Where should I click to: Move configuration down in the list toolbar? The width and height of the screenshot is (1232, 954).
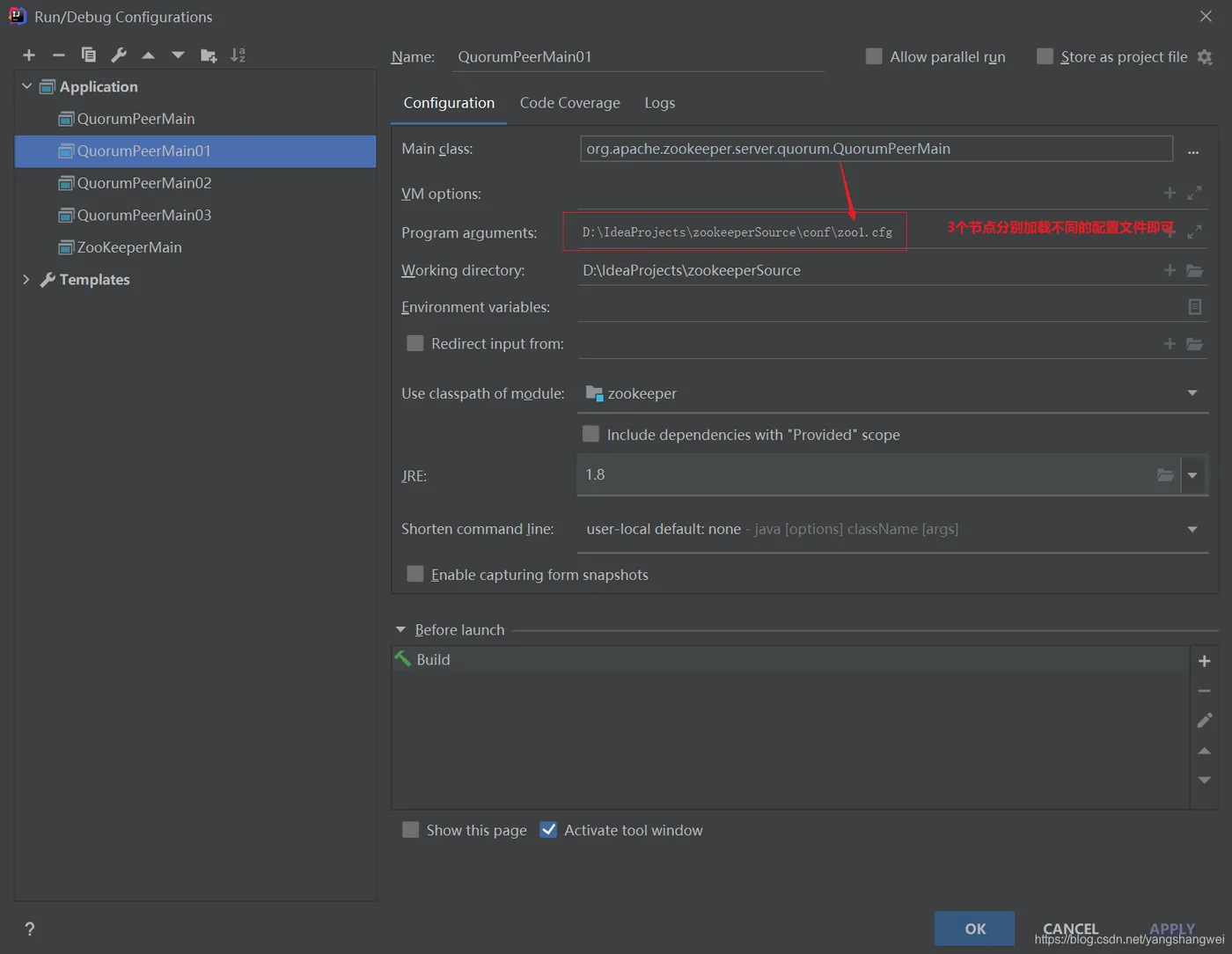pyautogui.click(x=178, y=55)
